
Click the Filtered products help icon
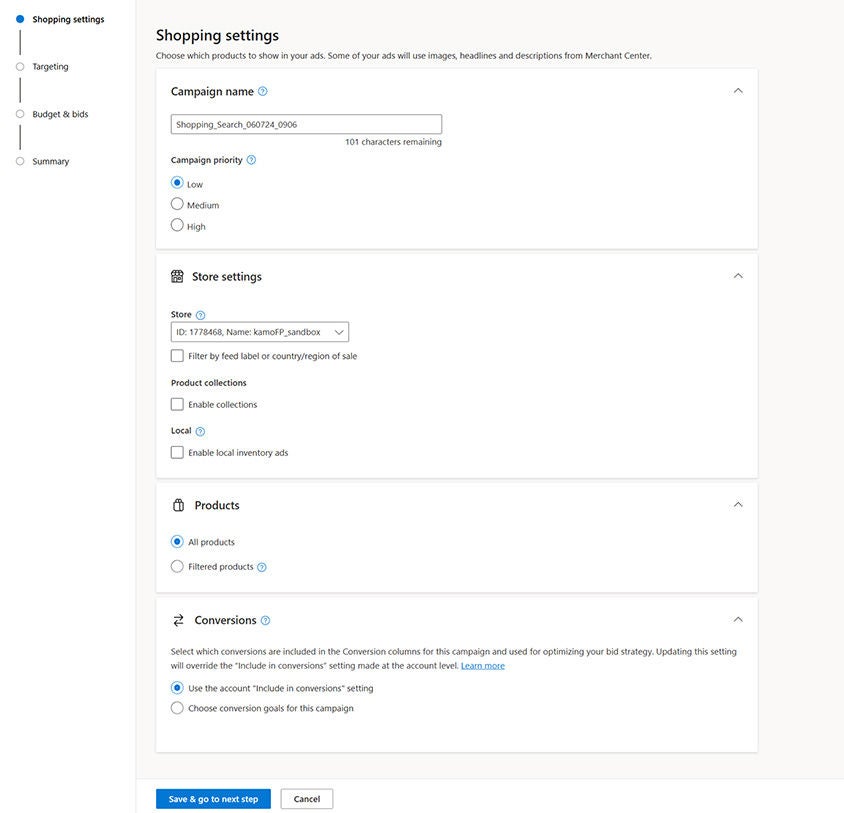coord(262,567)
